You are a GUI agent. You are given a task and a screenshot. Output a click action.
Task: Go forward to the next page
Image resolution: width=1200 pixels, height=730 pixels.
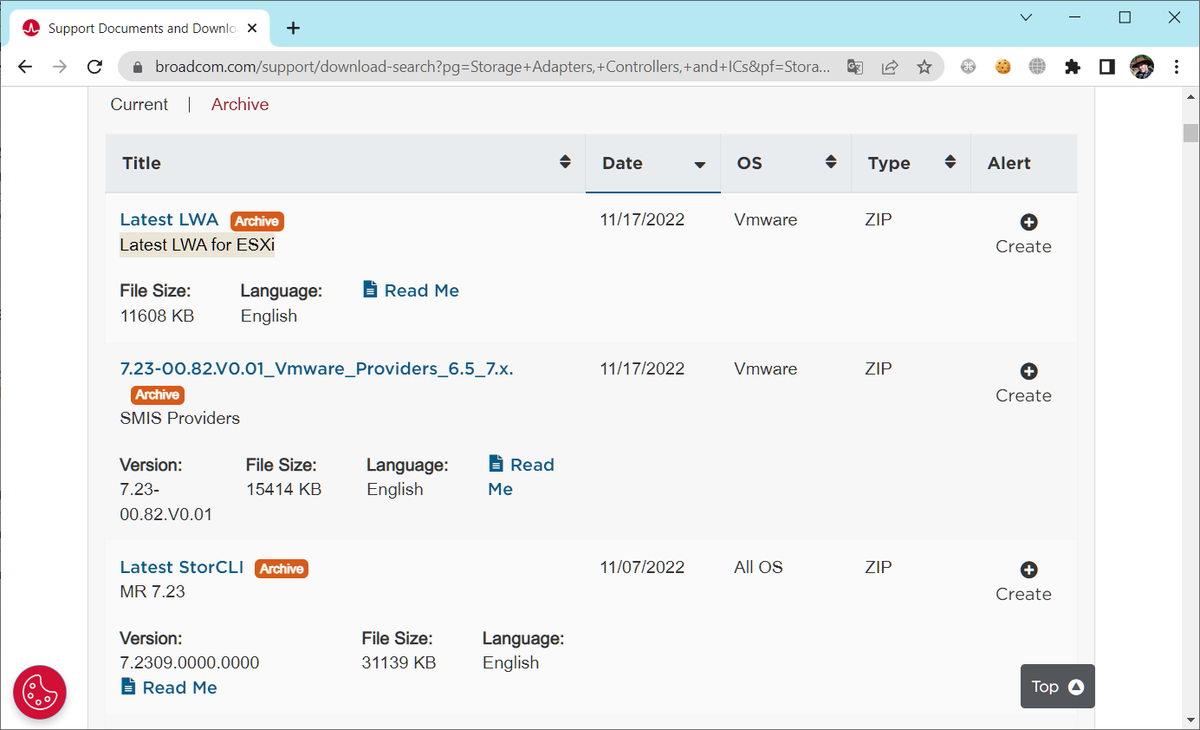(60, 67)
